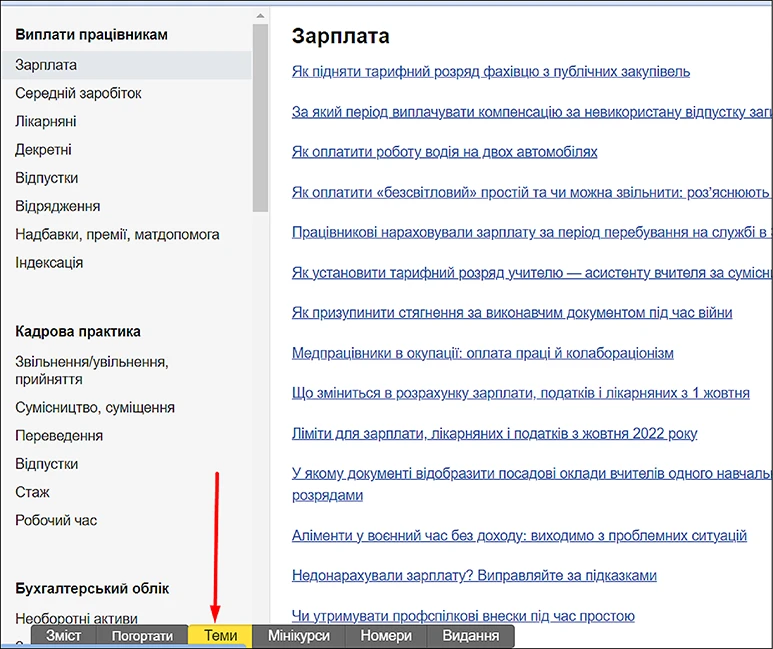The width and height of the screenshot is (773, 649).
Task: Open Середній заробіток topic
Action: (x=78, y=93)
